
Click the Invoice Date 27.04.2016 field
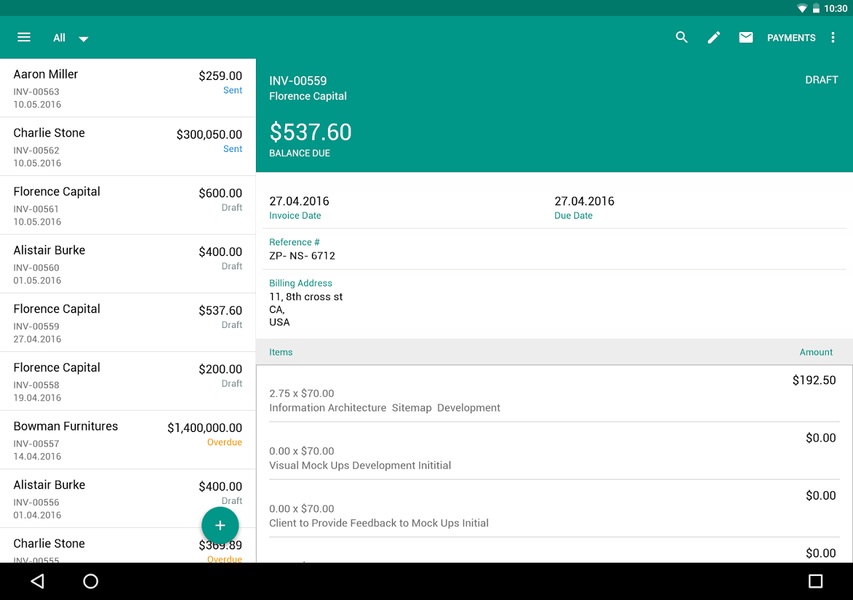click(299, 207)
